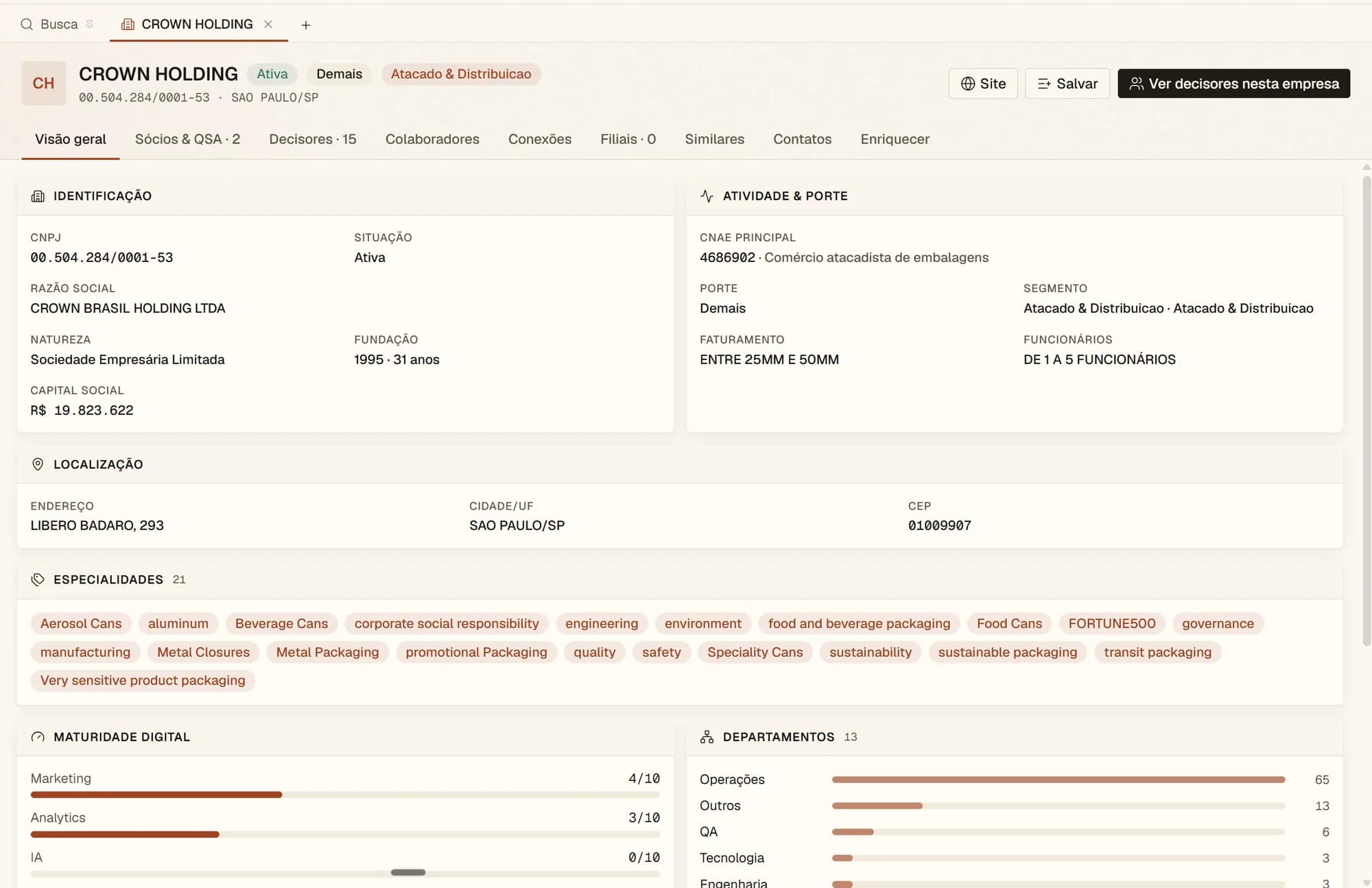Viewport: 1372px width, 888px height.
Task: Click the list-plus icon in Salvar button
Action: pyautogui.click(x=1044, y=84)
